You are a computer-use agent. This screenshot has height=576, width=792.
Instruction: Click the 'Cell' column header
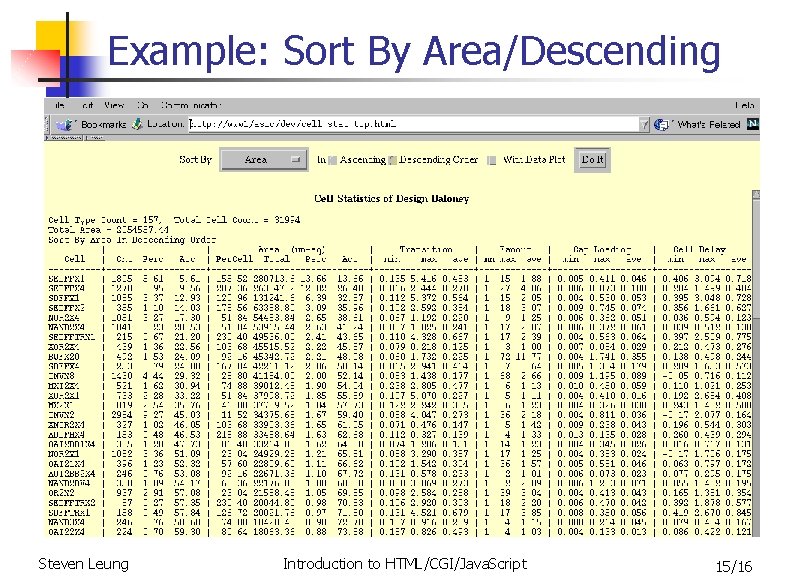[x=75, y=259]
